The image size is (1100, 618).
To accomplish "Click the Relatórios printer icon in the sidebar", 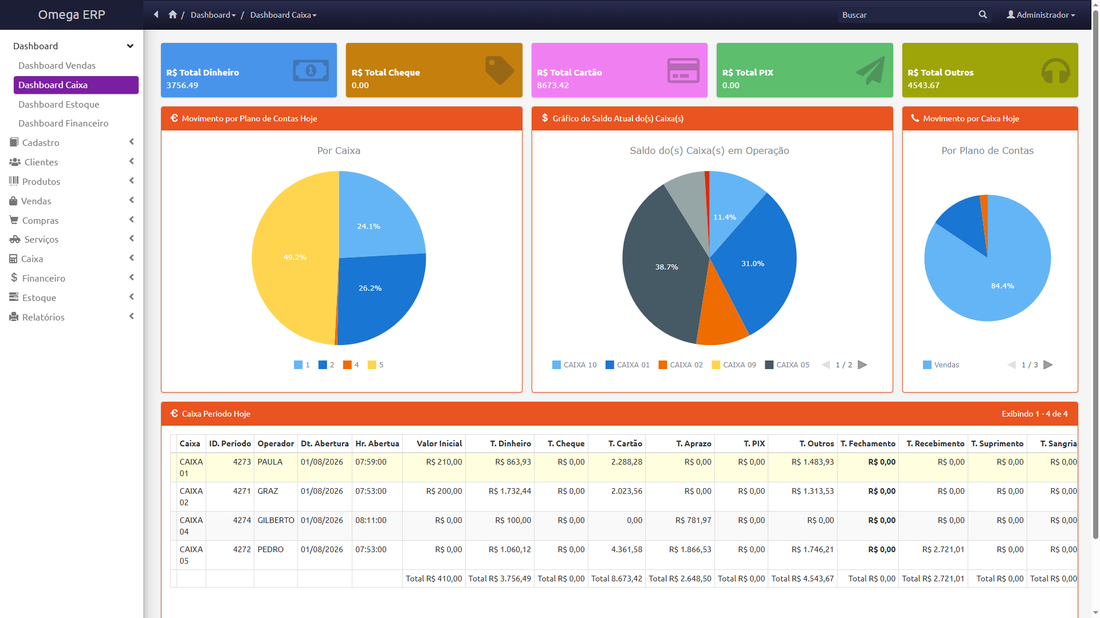I will (14, 317).
